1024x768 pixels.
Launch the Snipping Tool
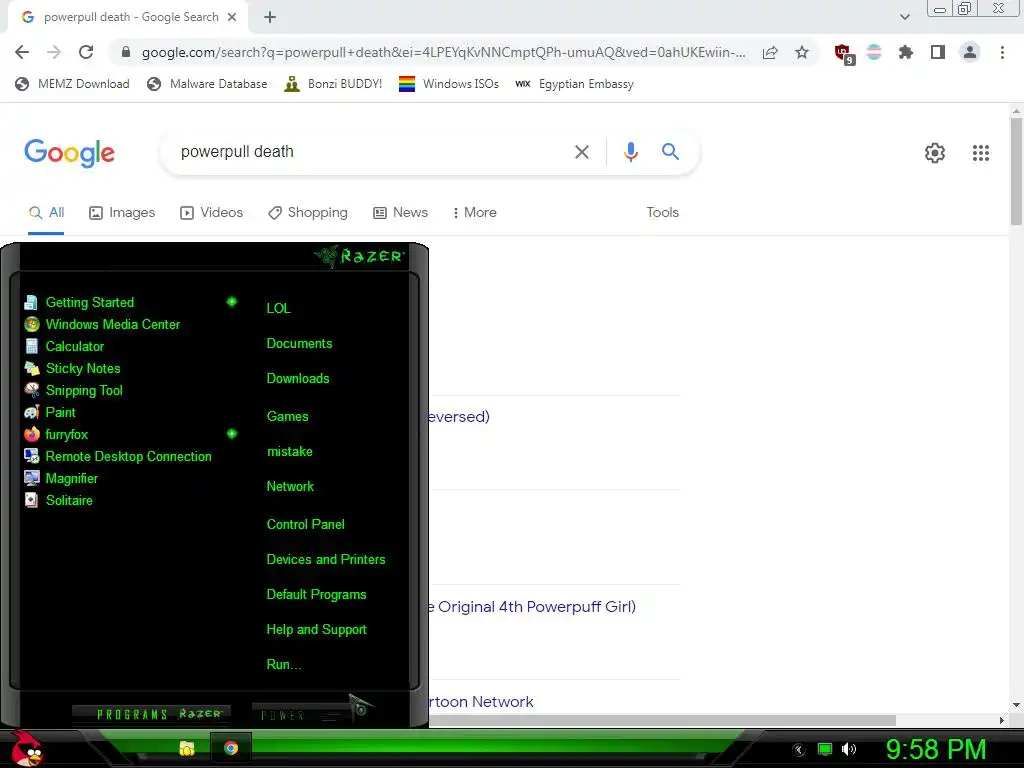tap(73, 391)
